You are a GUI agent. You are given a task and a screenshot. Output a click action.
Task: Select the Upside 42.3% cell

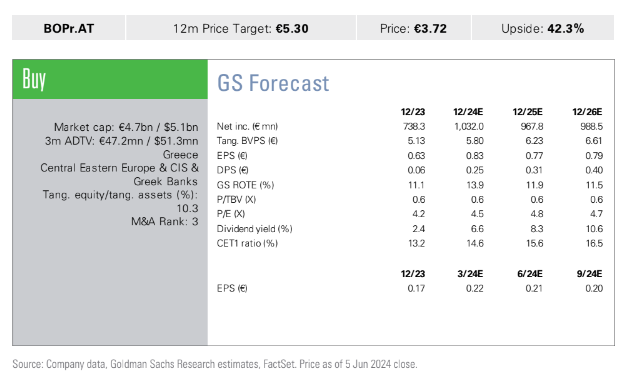pos(542,28)
